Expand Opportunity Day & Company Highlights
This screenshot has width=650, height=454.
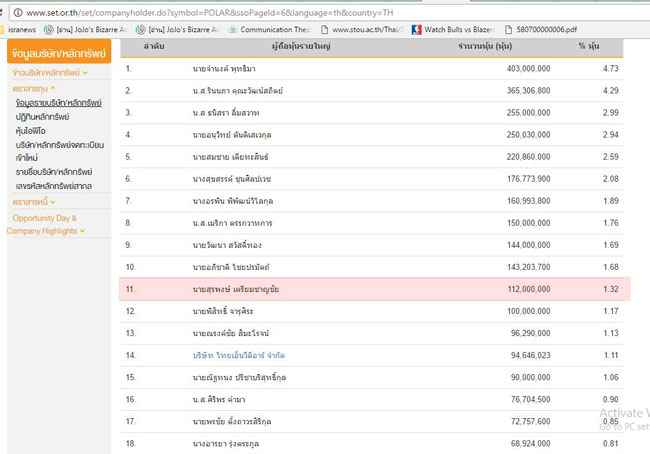tap(45, 224)
